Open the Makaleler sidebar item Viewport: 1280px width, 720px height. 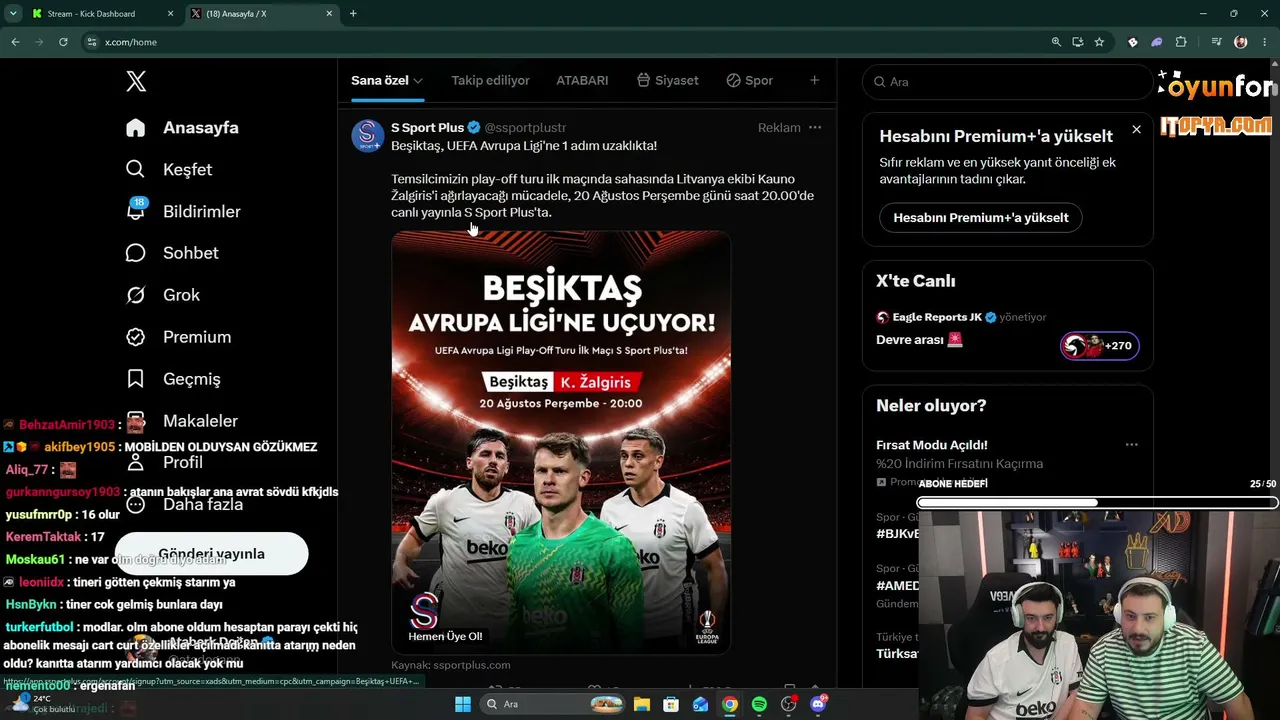click(x=183, y=421)
